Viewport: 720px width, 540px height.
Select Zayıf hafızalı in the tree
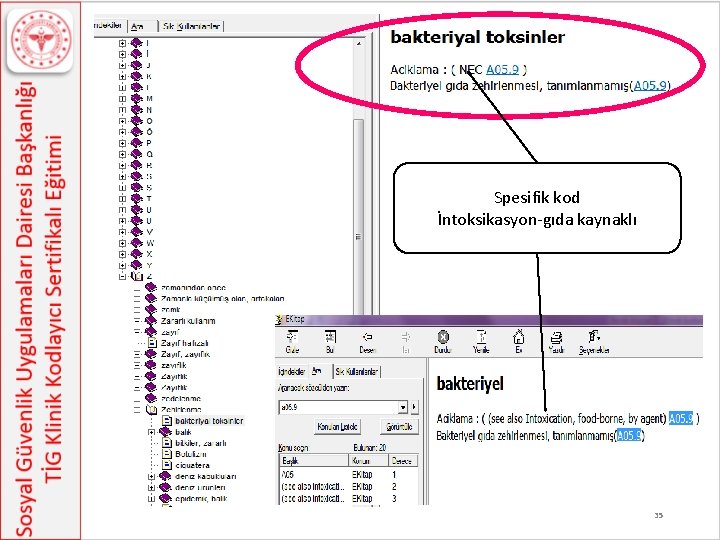point(185,343)
